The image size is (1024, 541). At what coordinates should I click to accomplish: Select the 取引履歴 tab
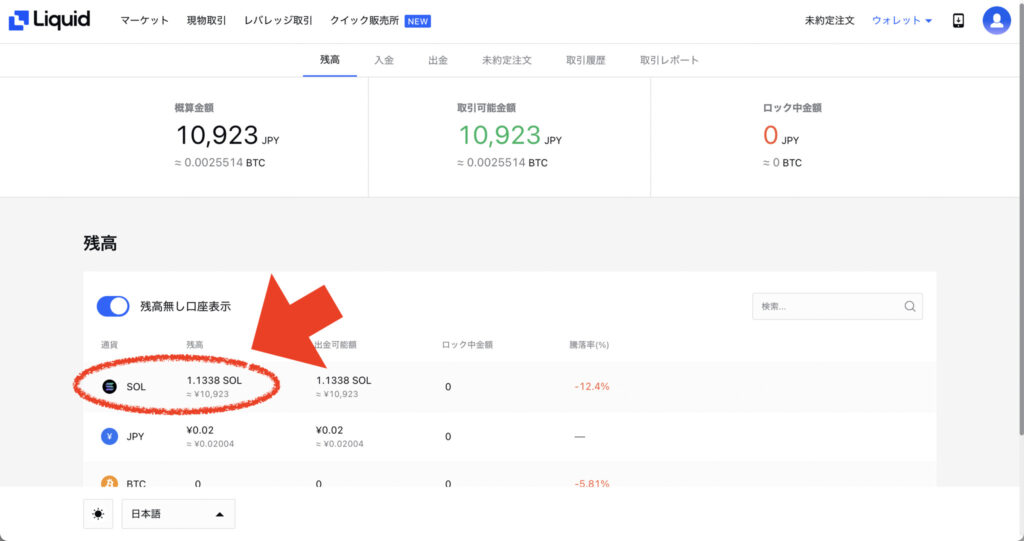coord(586,60)
